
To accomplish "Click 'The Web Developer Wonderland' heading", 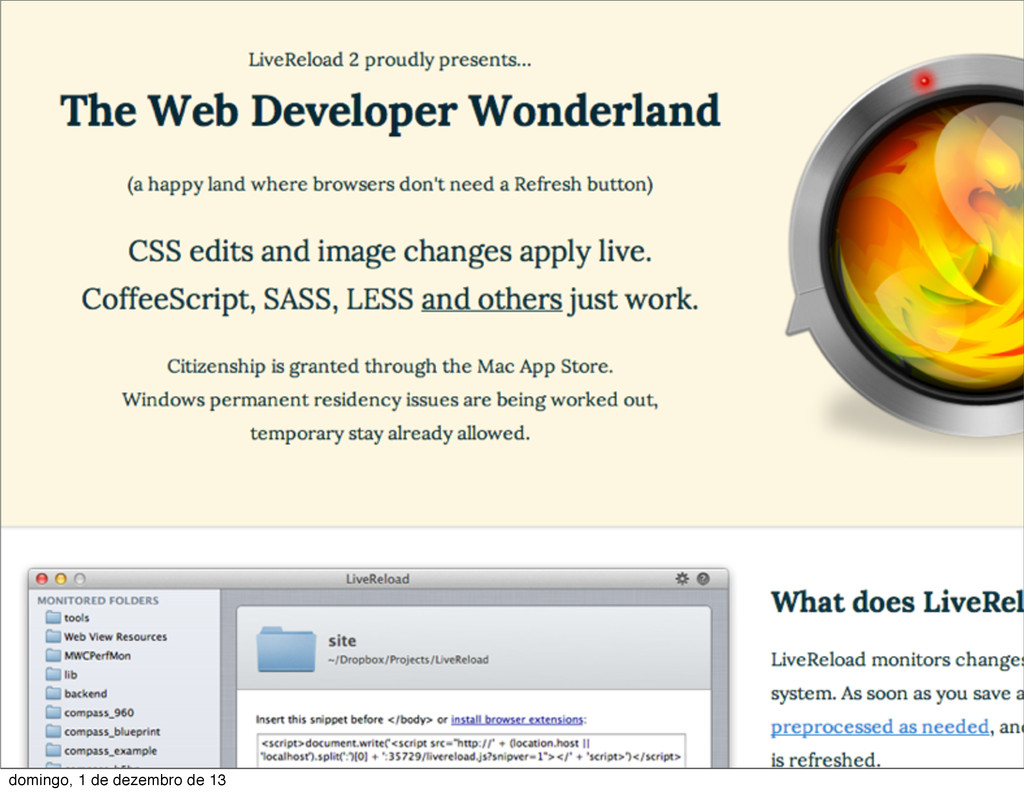I will 390,111.
